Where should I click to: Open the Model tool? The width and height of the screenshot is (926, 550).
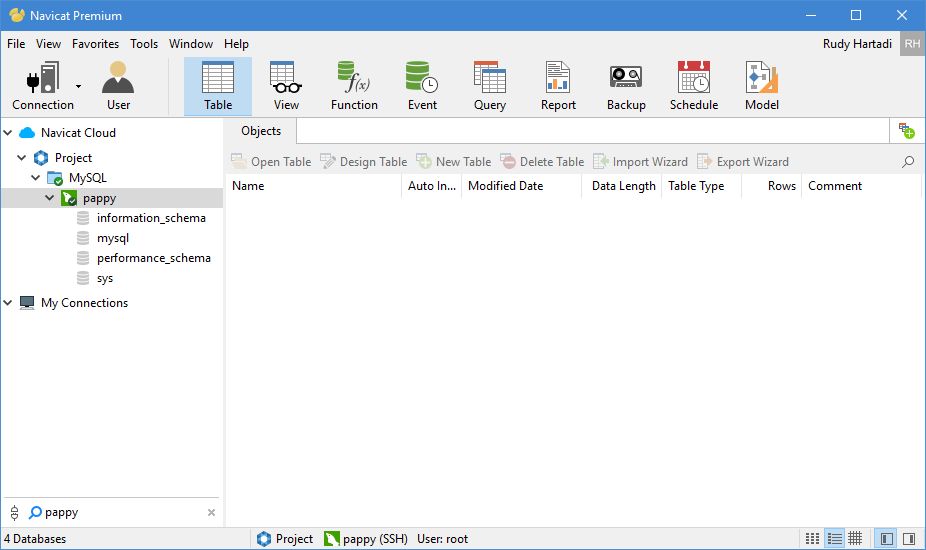[x=762, y=86]
